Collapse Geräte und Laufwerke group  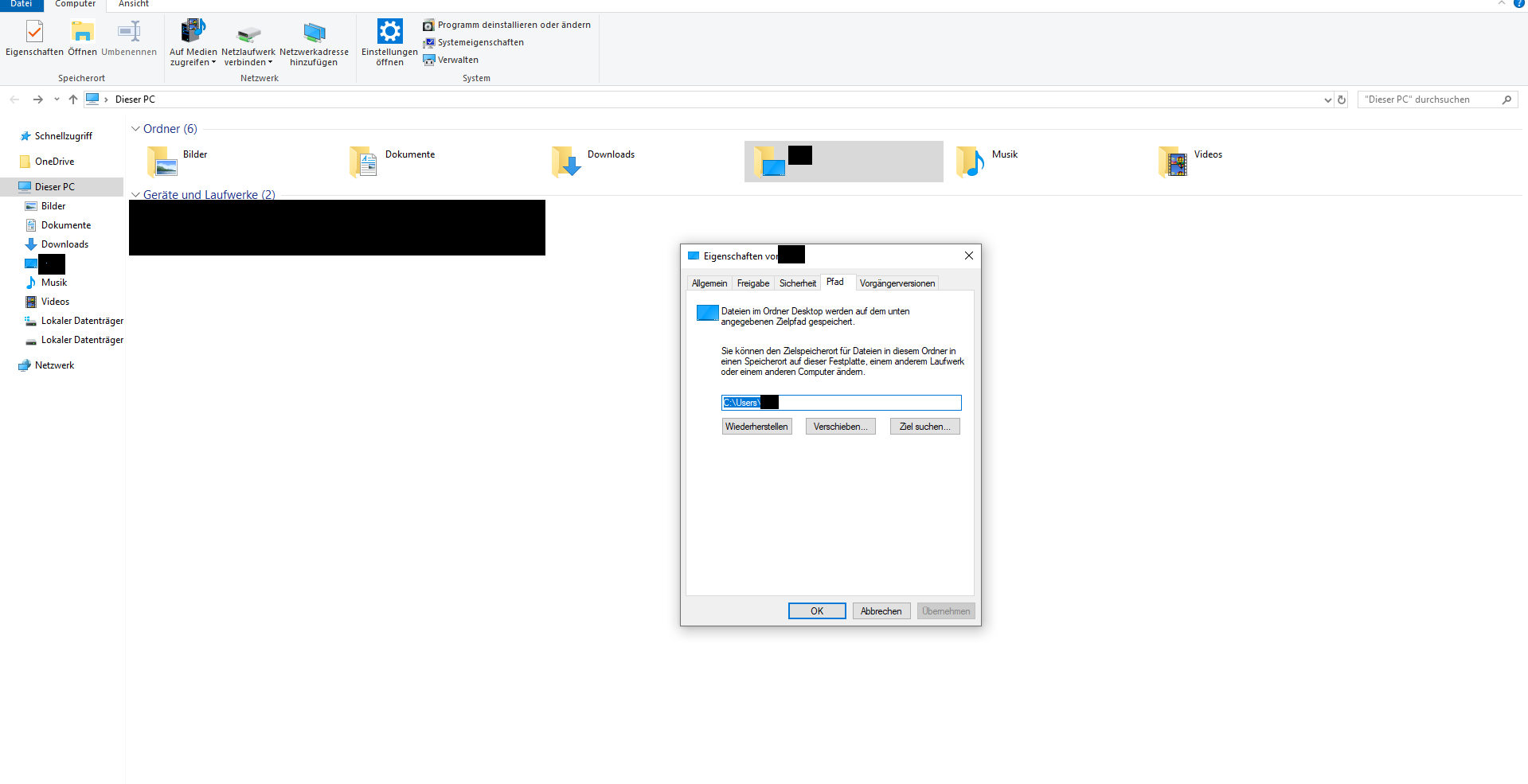click(x=135, y=195)
